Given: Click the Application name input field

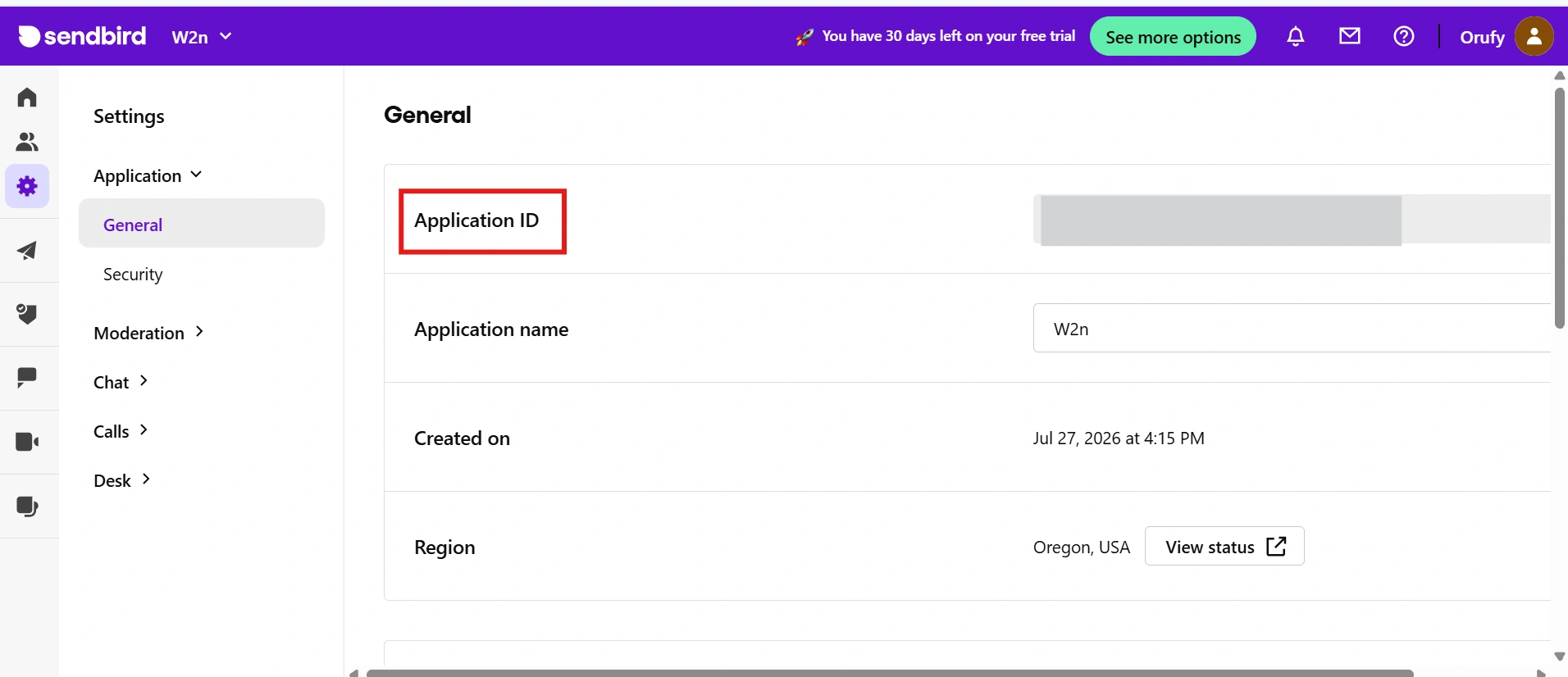Looking at the screenshot, I should click(x=1292, y=328).
